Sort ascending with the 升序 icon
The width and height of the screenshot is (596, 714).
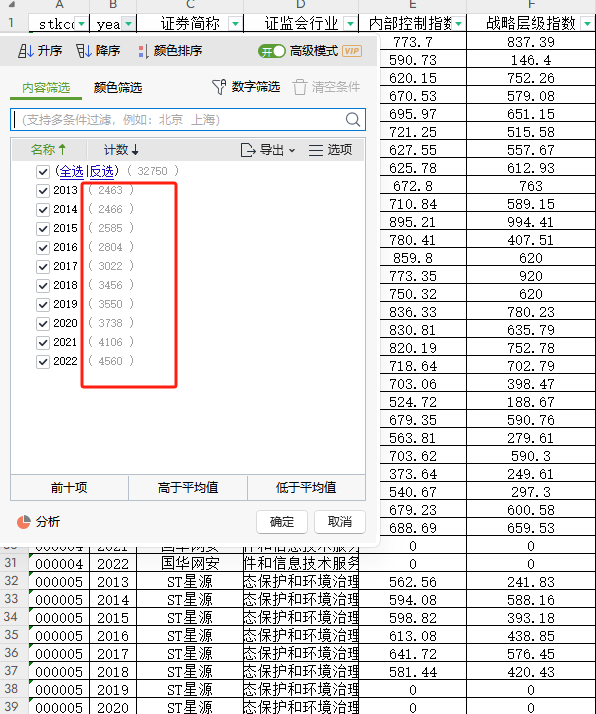[x=25, y=51]
